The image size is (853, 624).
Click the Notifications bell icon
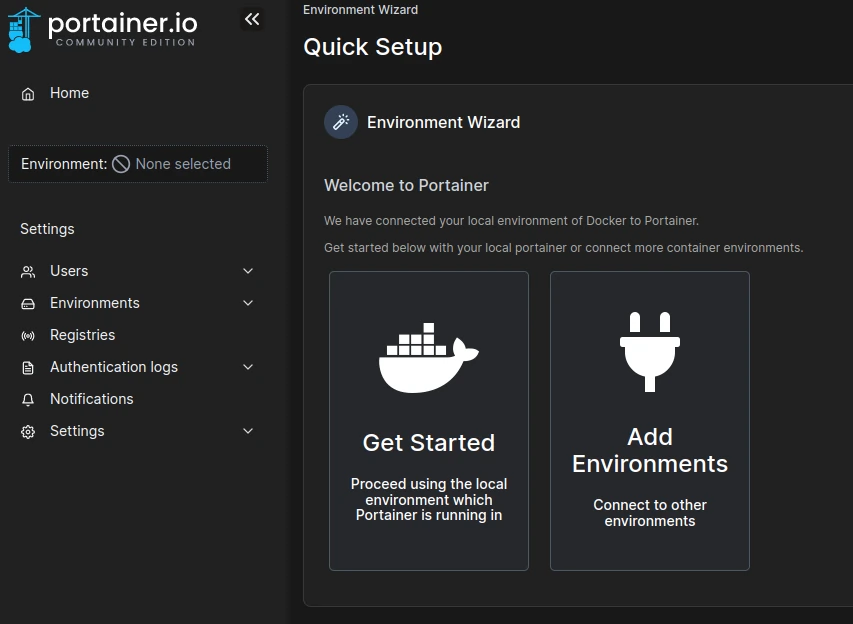point(28,399)
